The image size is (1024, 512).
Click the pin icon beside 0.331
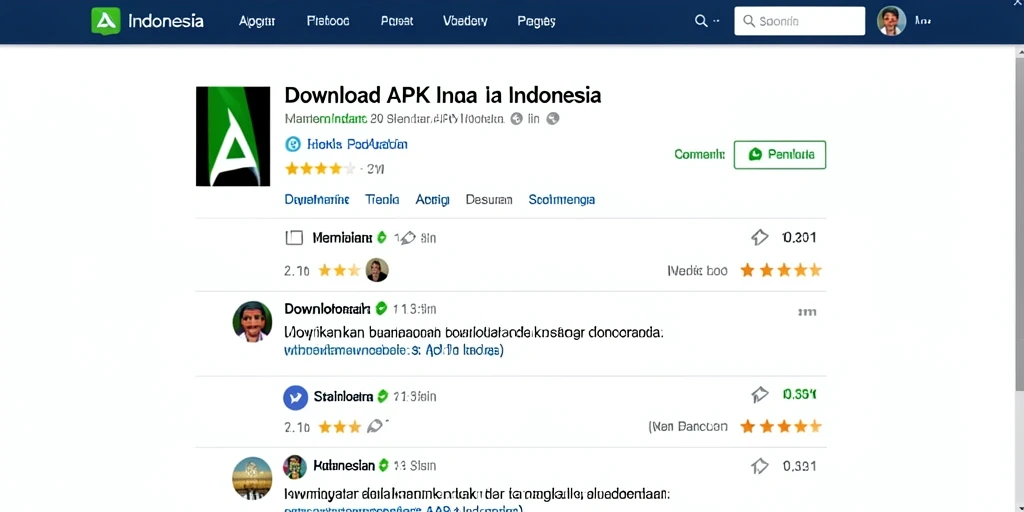coord(760,466)
